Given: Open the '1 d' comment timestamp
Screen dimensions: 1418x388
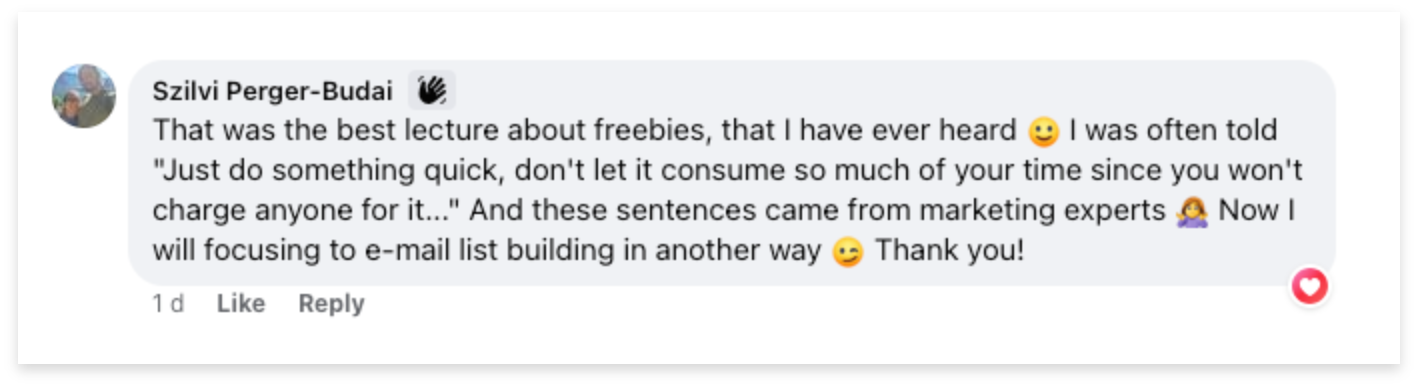Looking at the screenshot, I should point(168,303).
